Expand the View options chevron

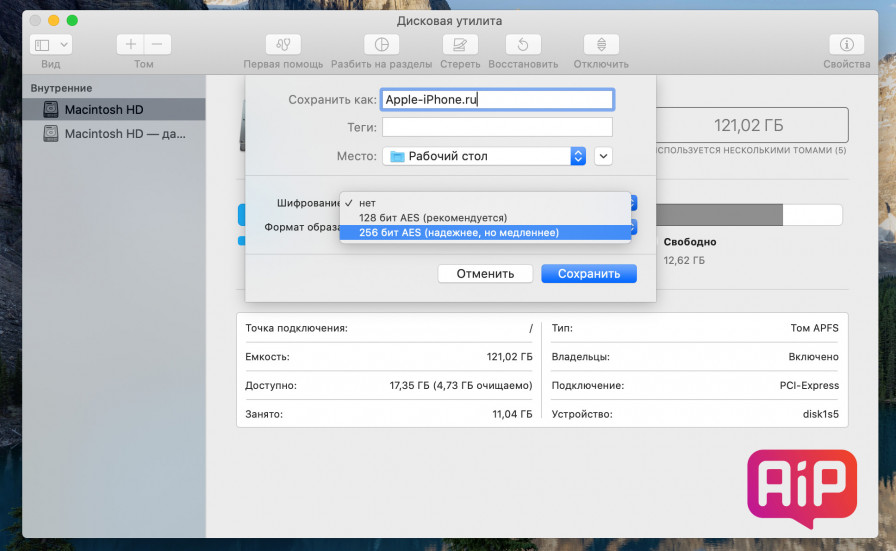click(x=63, y=45)
